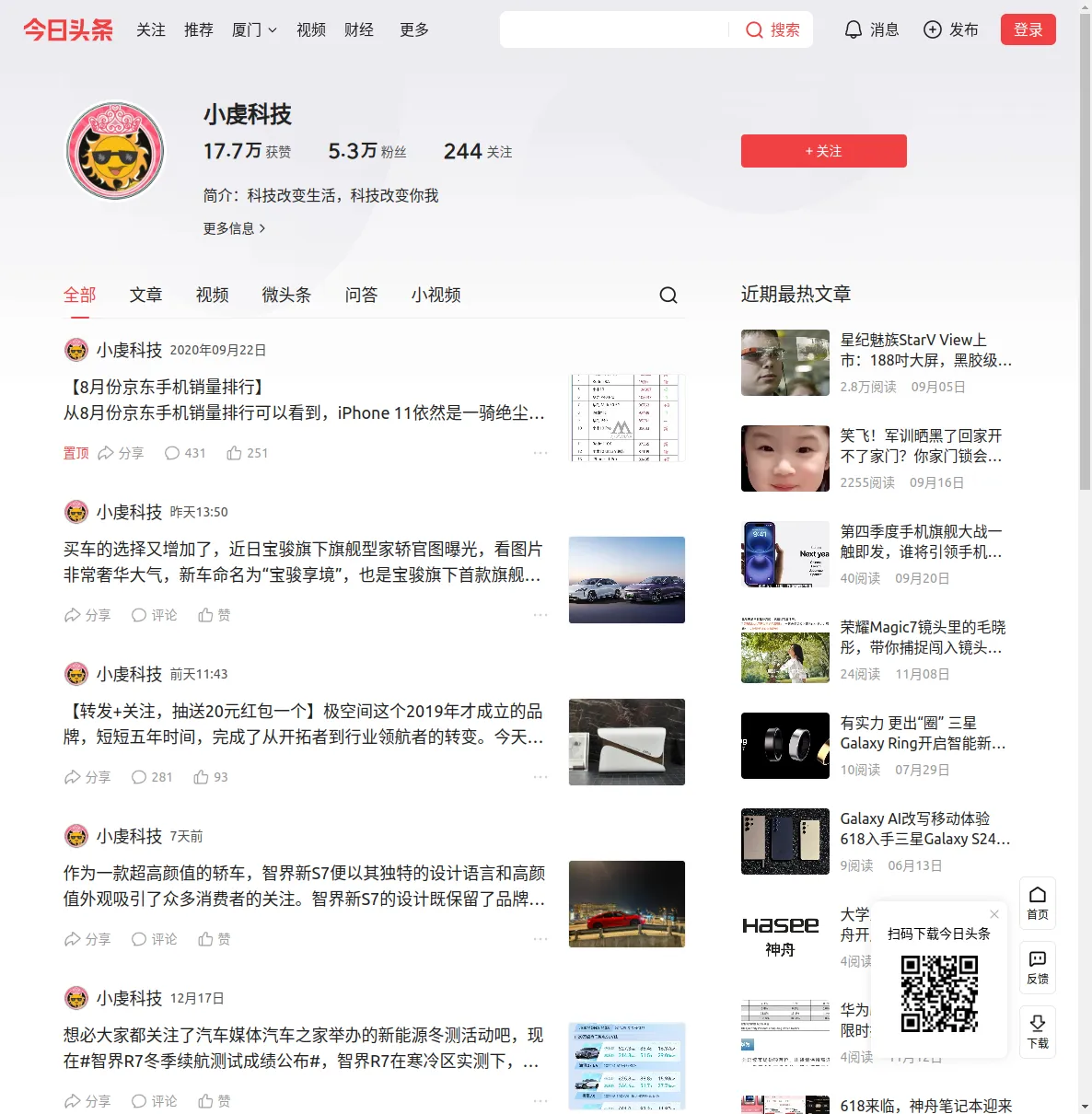Screen dimensions: 1092x1114
Task: Open article 笑飞！军训晒黑了回家开不了家门
Action: tap(922, 446)
